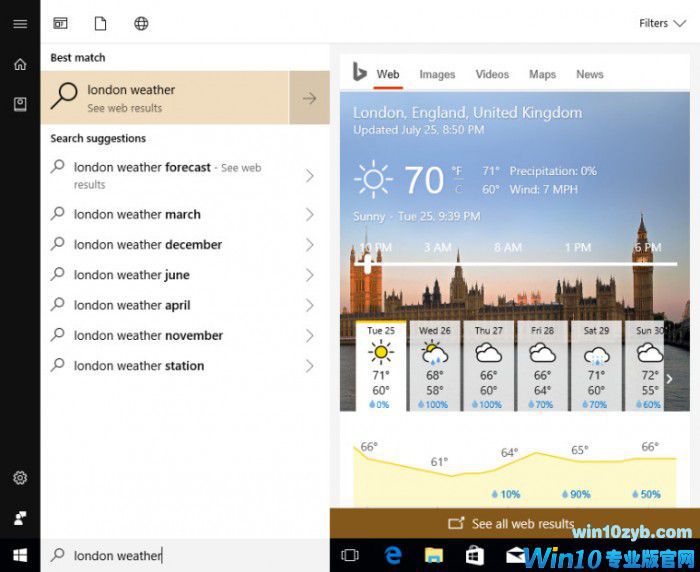700x572 pixels.
Task: Select the Web filter globe icon
Action: pyautogui.click(x=141, y=23)
